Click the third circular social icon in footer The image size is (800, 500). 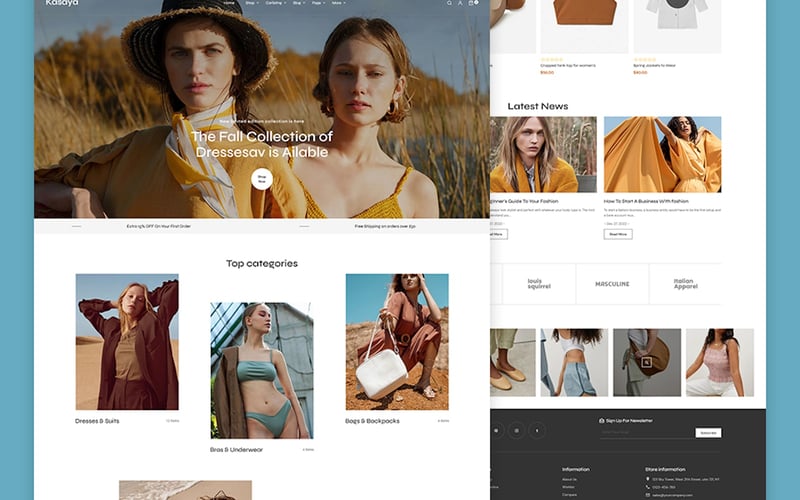tap(537, 431)
